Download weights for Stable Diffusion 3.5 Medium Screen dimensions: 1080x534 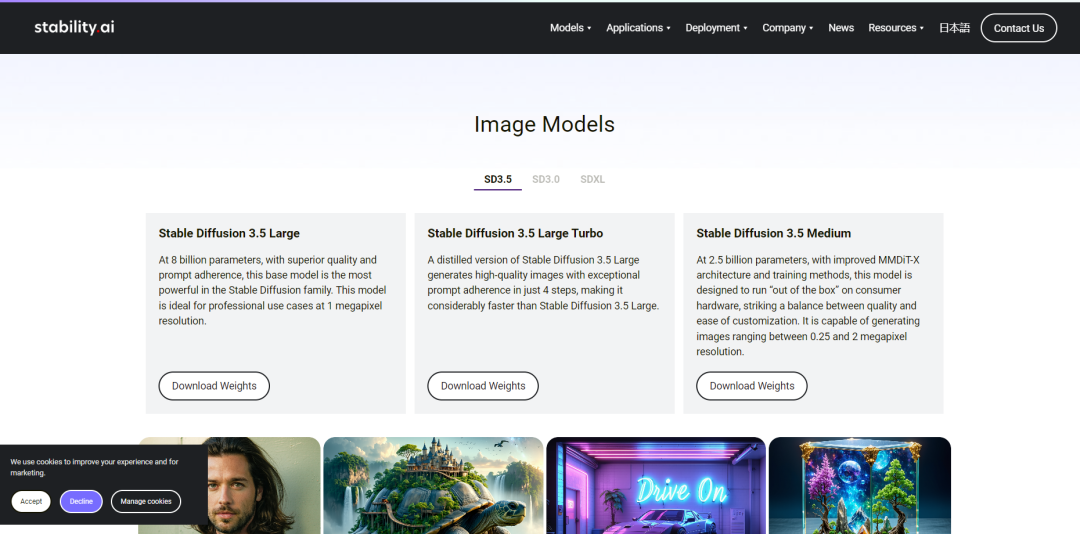751,386
